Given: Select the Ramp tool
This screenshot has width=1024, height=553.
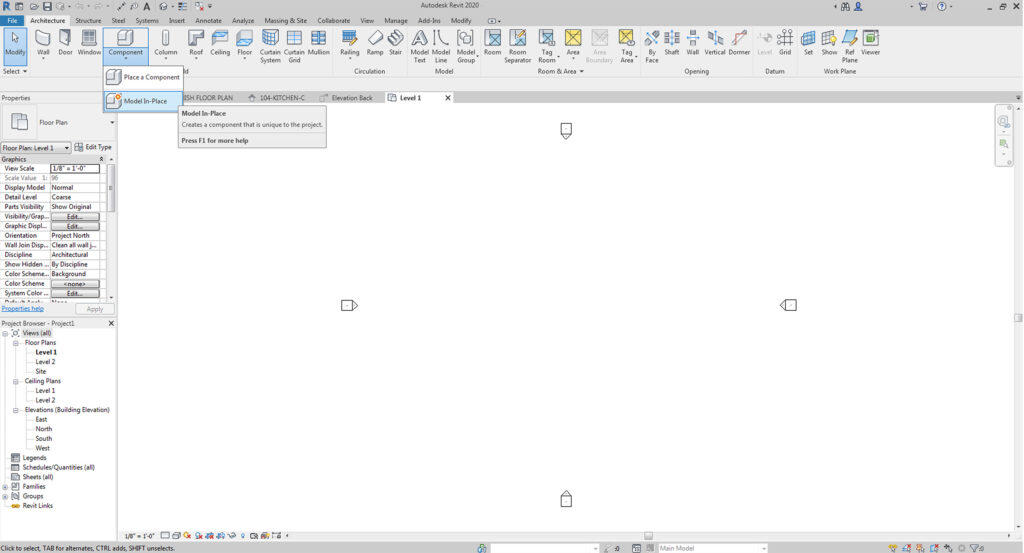Looking at the screenshot, I should pyautogui.click(x=375, y=44).
